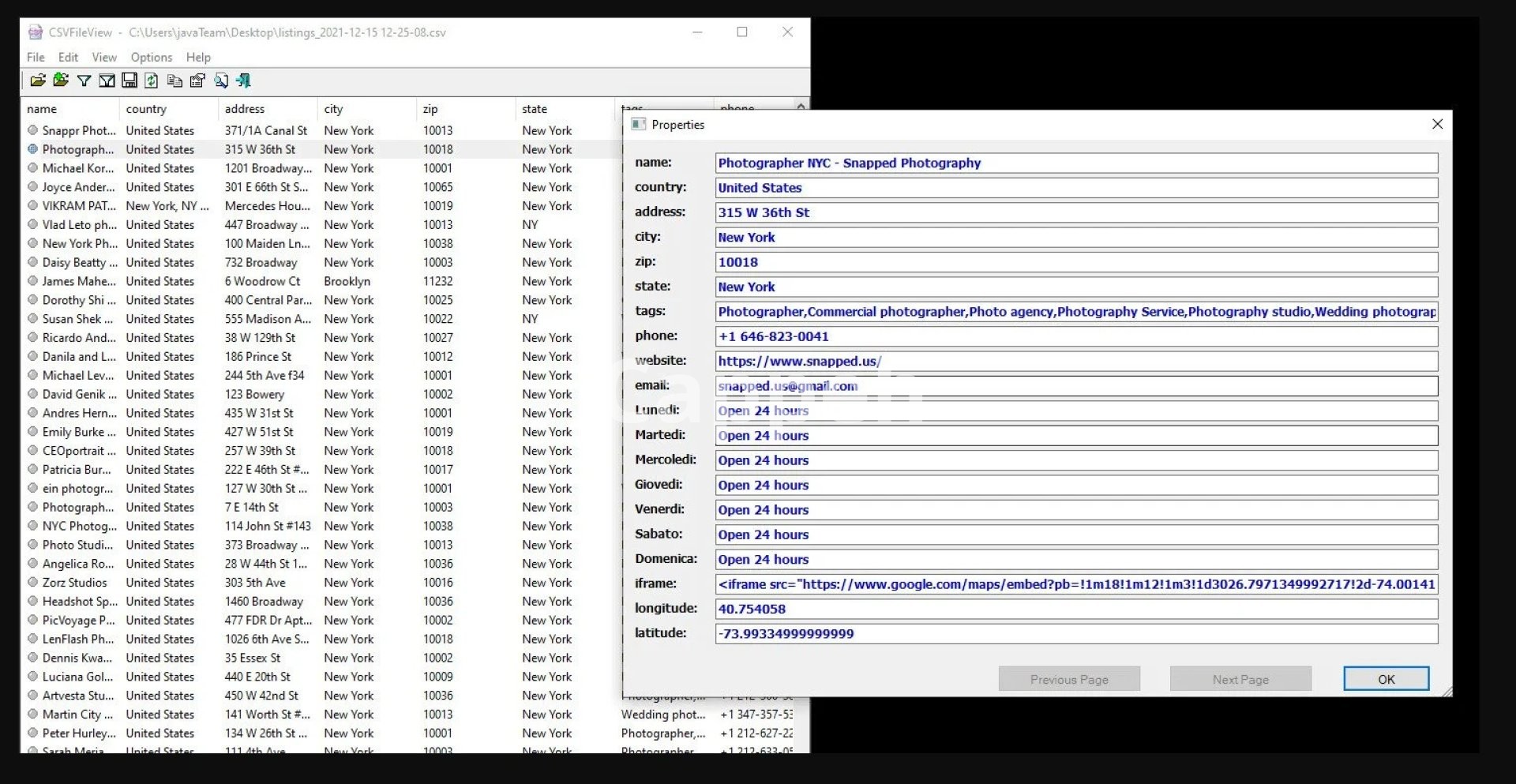Image resolution: width=1516 pixels, height=784 pixels.
Task: Click the folder icon with green plus
Action: point(61,81)
